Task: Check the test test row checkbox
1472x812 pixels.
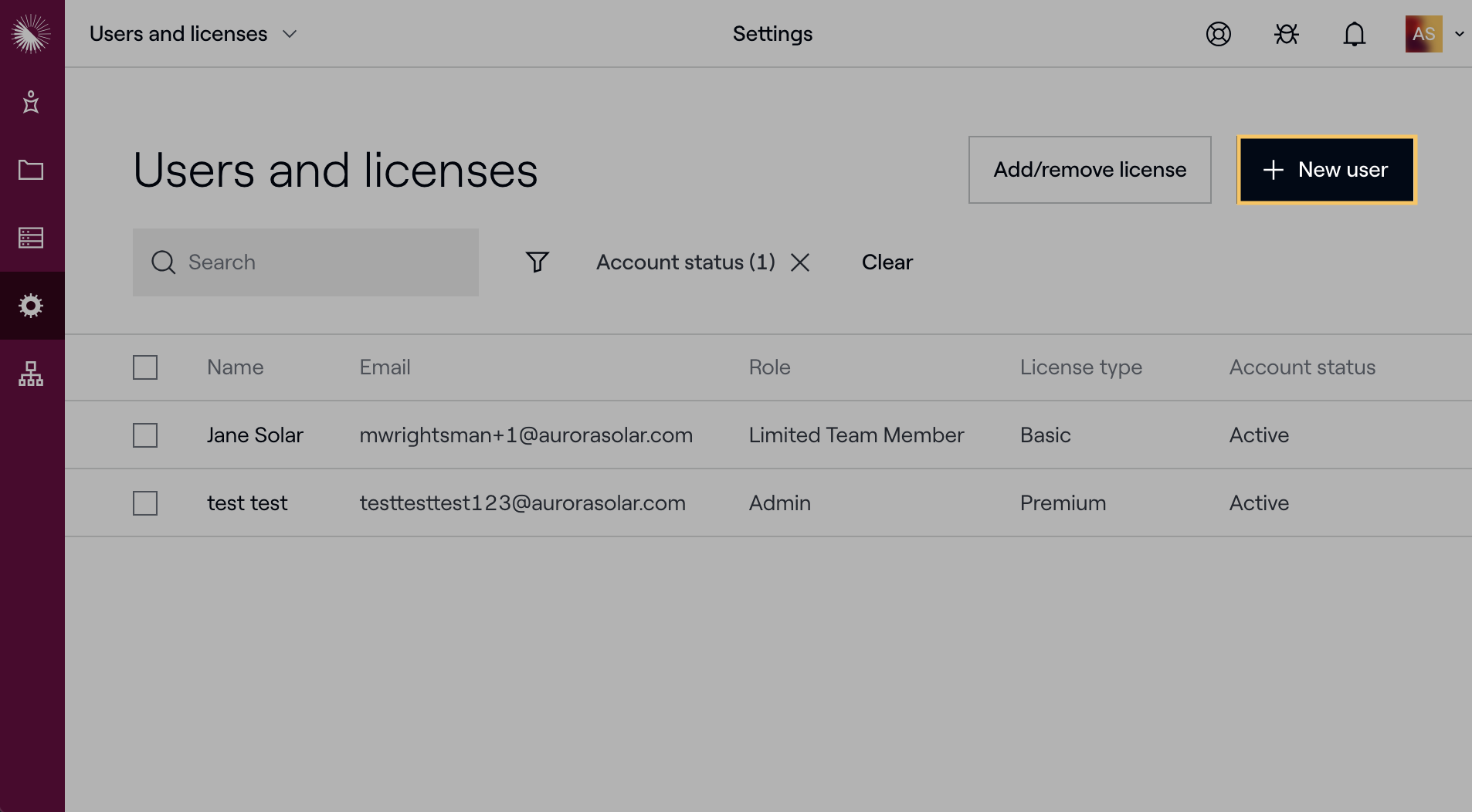Action: (x=145, y=503)
